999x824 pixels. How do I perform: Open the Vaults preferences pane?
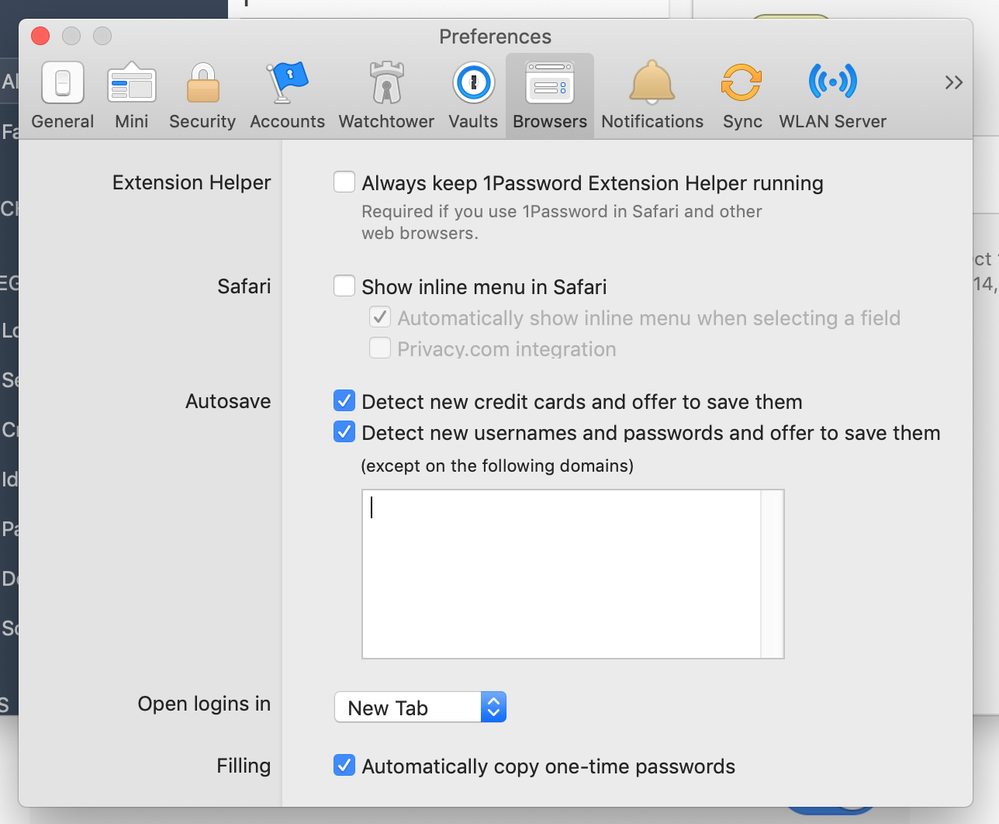(x=473, y=96)
